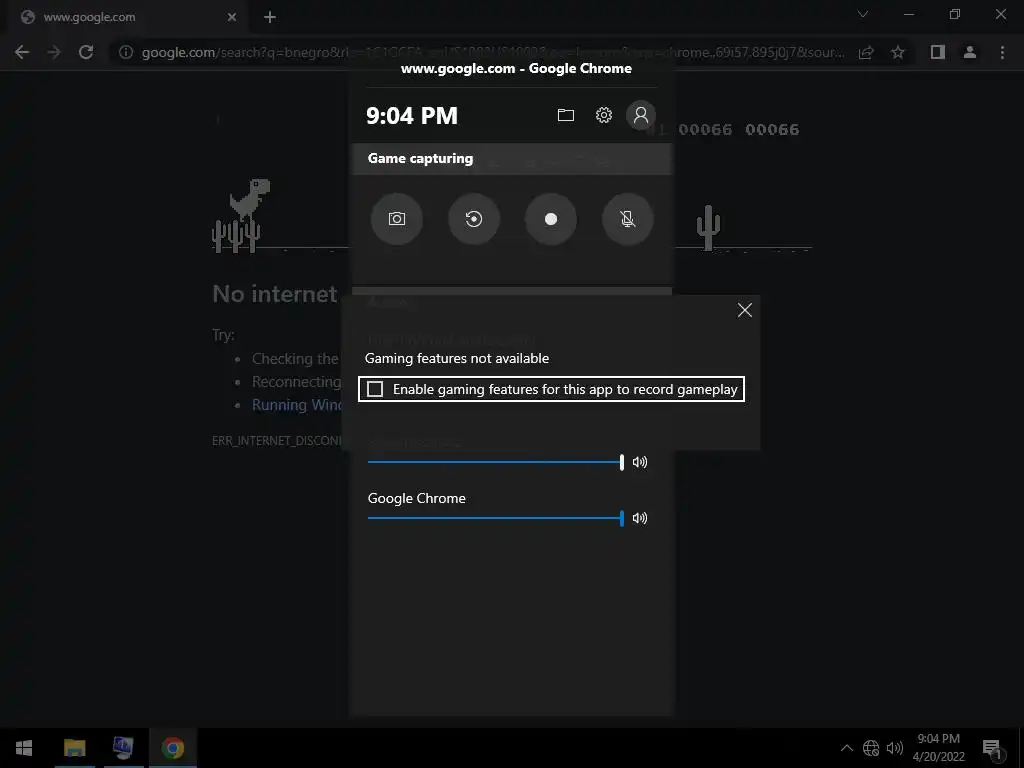Start recording with the record button
Viewport: 1024px width, 768px height.
point(551,219)
